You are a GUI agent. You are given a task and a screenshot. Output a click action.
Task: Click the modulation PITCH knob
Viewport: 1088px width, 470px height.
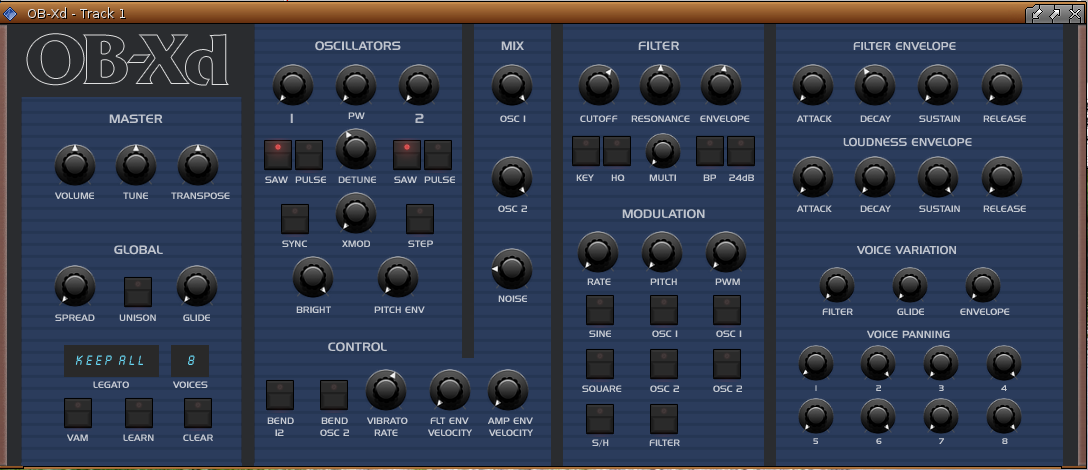point(662,251)
